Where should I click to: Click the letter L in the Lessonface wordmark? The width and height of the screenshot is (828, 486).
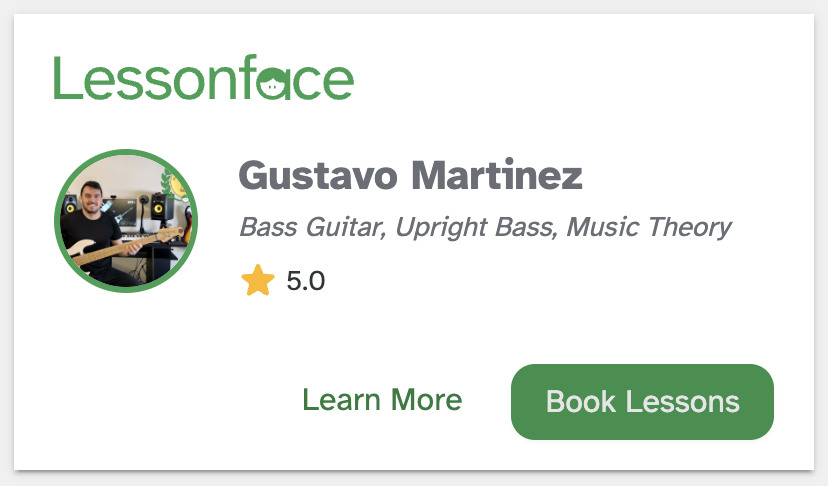(64, 79)
